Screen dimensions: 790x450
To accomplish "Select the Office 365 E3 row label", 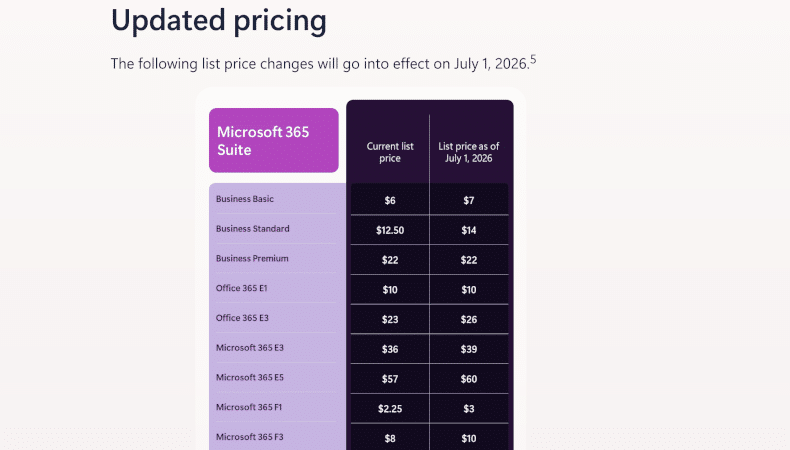I will [x=241, y=318].
